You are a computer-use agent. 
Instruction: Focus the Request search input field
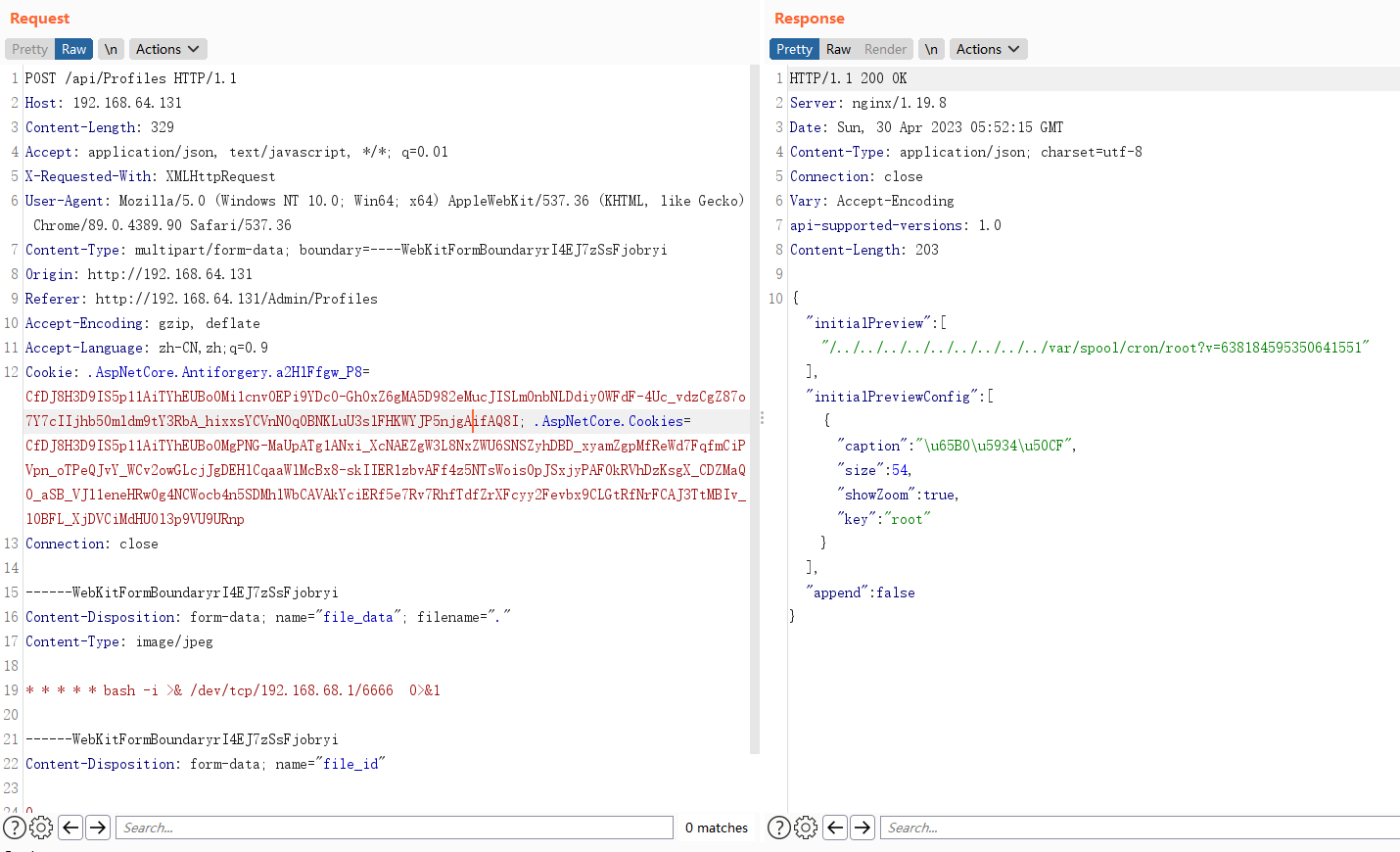395,828
